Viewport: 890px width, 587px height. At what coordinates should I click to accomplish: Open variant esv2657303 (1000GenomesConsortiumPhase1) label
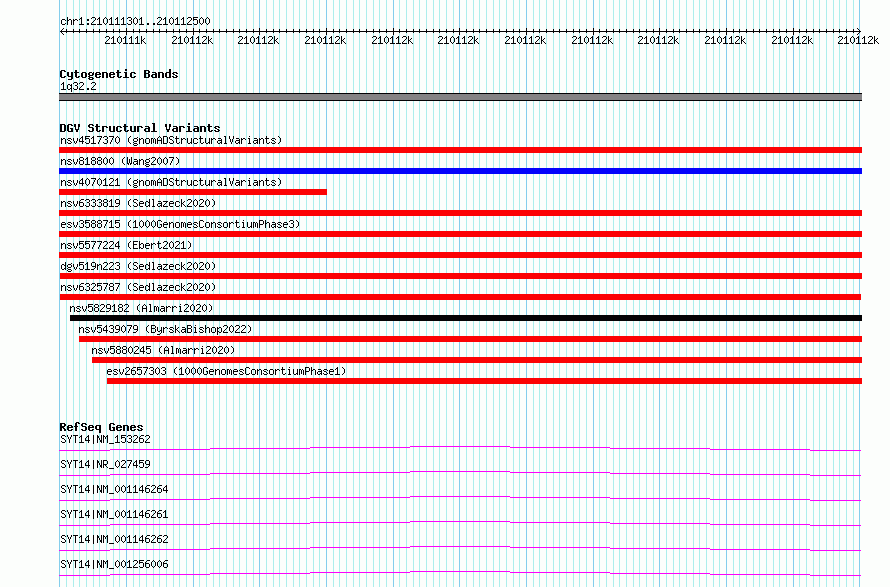pos(226,371)
